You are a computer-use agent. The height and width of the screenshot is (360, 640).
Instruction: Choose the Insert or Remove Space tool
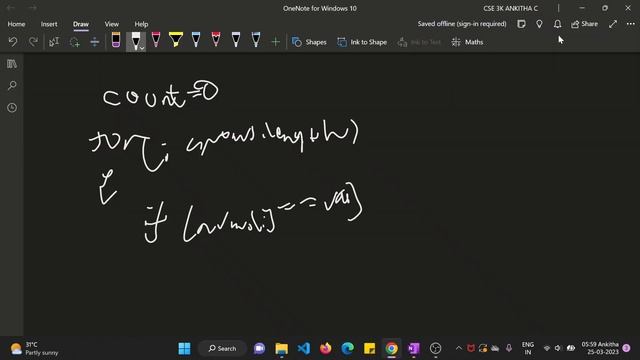pyautogui.click(x=94, y=42)
